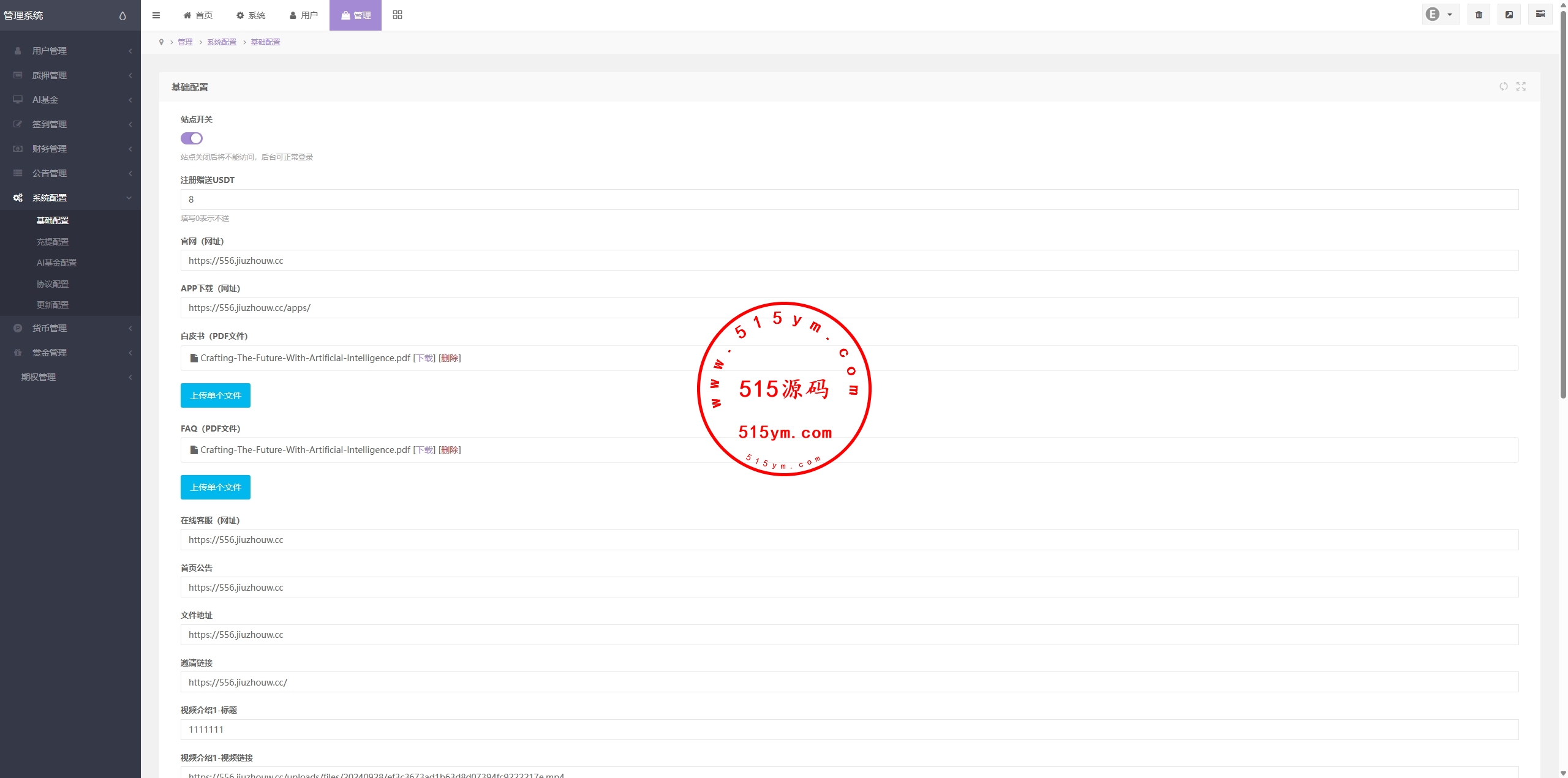This screenshot has height=778, width=1568.
Task: Expand 基础配置 panel to fullscreen
Action: 1521,86
